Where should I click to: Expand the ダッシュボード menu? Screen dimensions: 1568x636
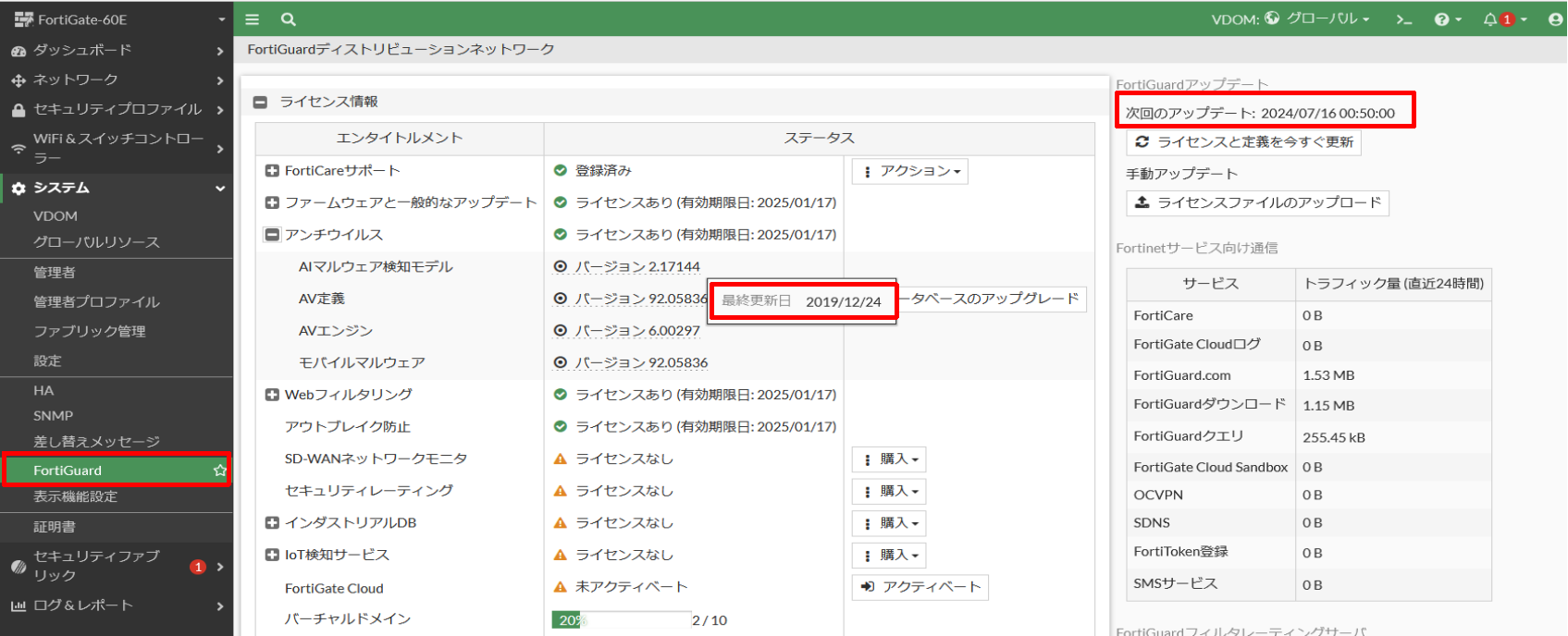pos(117,50)
